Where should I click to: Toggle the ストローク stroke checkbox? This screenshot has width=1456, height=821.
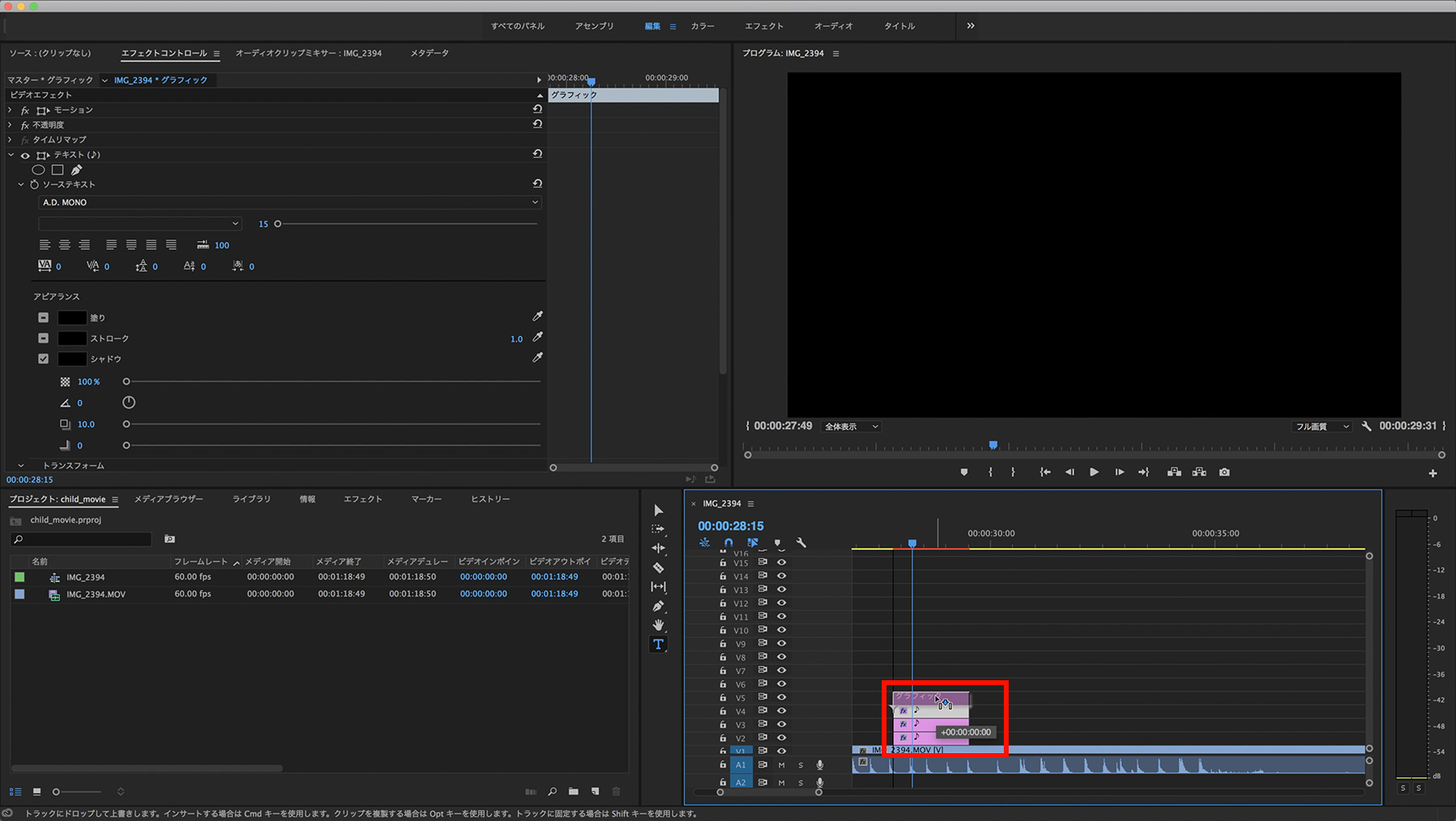pyautogui.click(x=44, y=338)
